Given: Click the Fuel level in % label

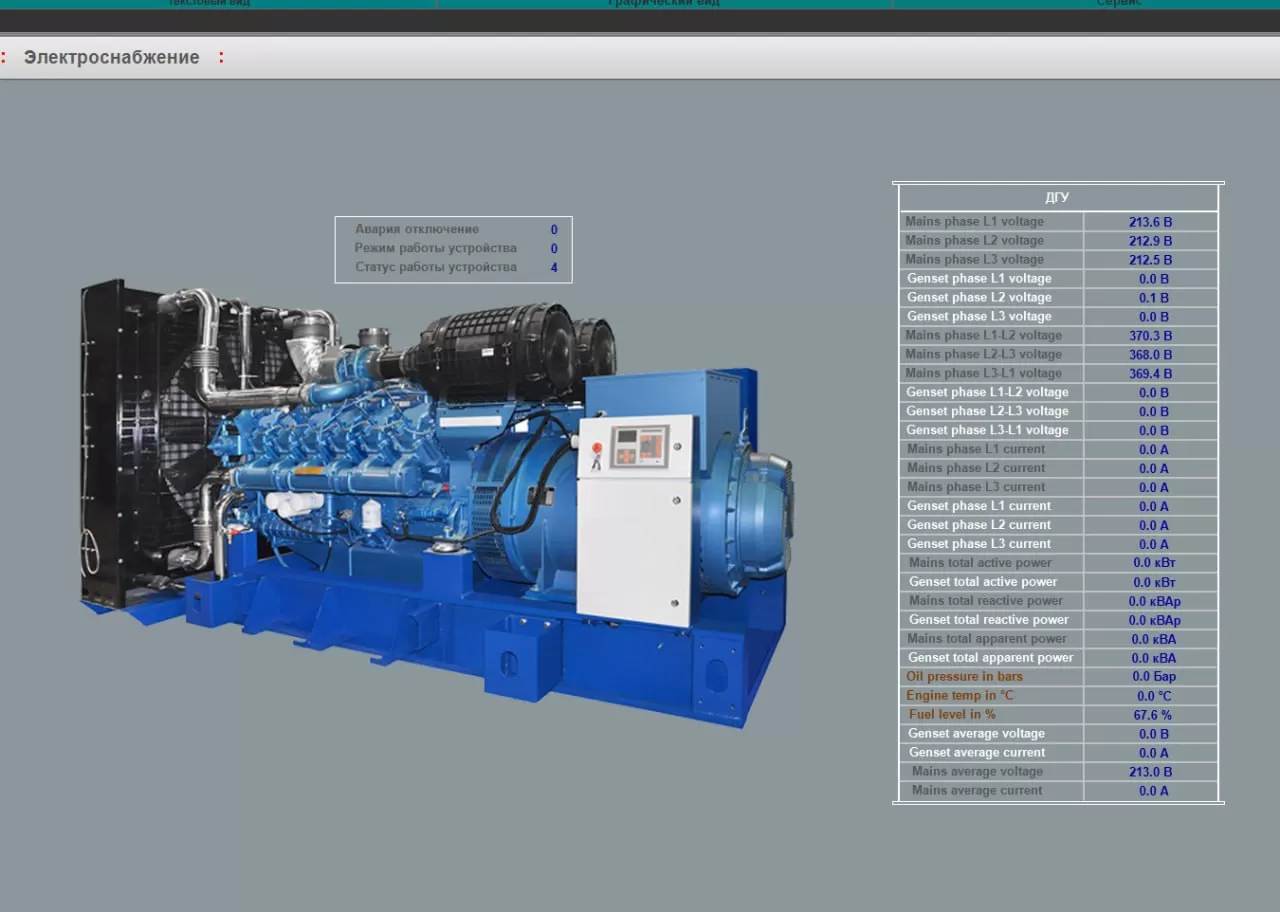Looking at the screenshot, I should tap(952, 714).
